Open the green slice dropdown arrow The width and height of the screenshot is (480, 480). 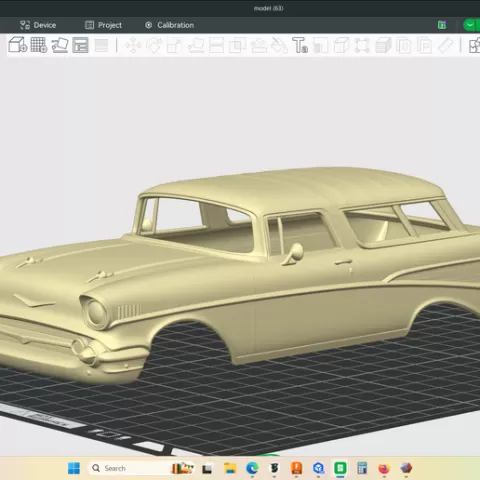470,25
